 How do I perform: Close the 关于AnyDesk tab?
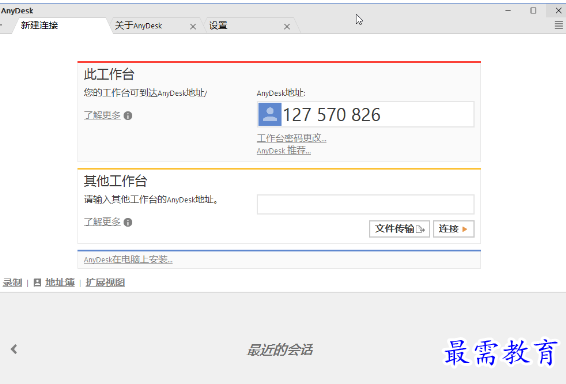click(193, 26)
